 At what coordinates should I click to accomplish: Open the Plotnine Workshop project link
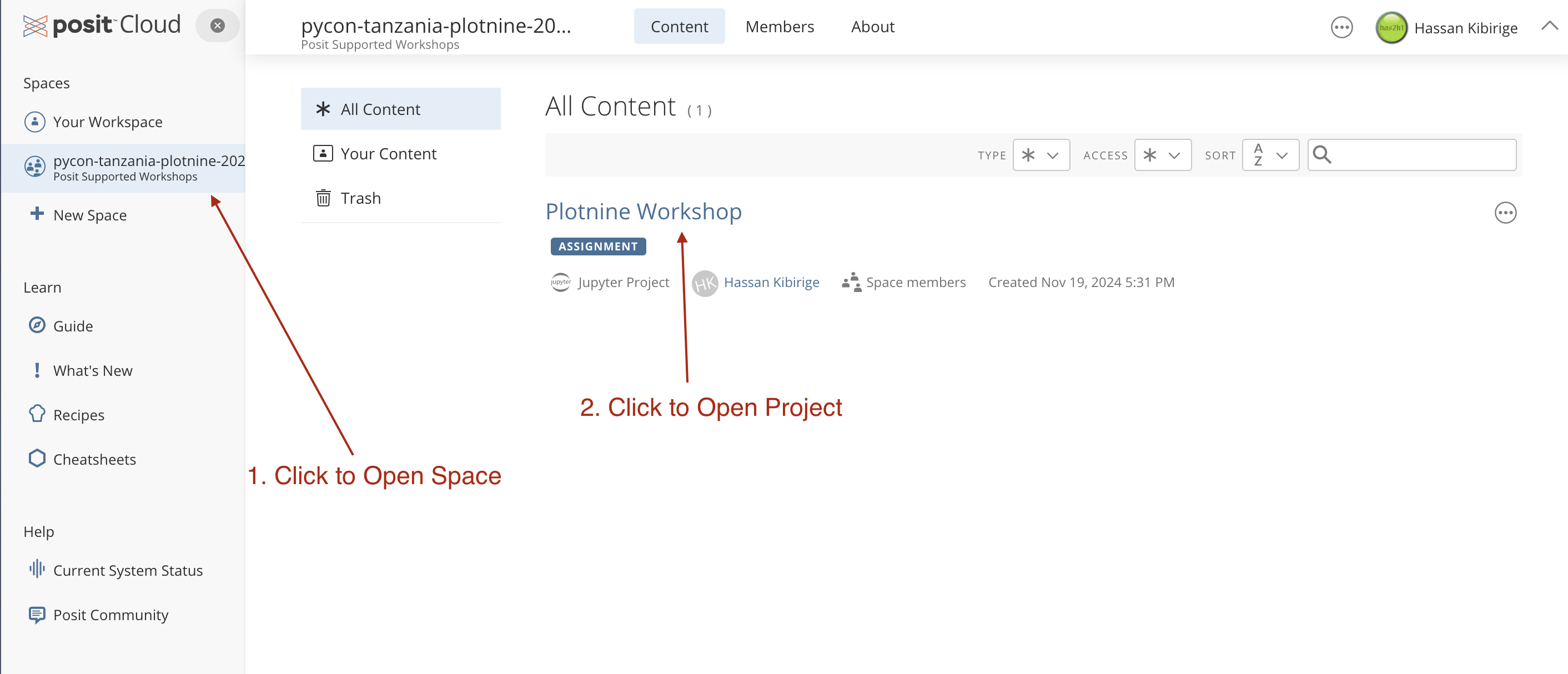pos(643,212)
